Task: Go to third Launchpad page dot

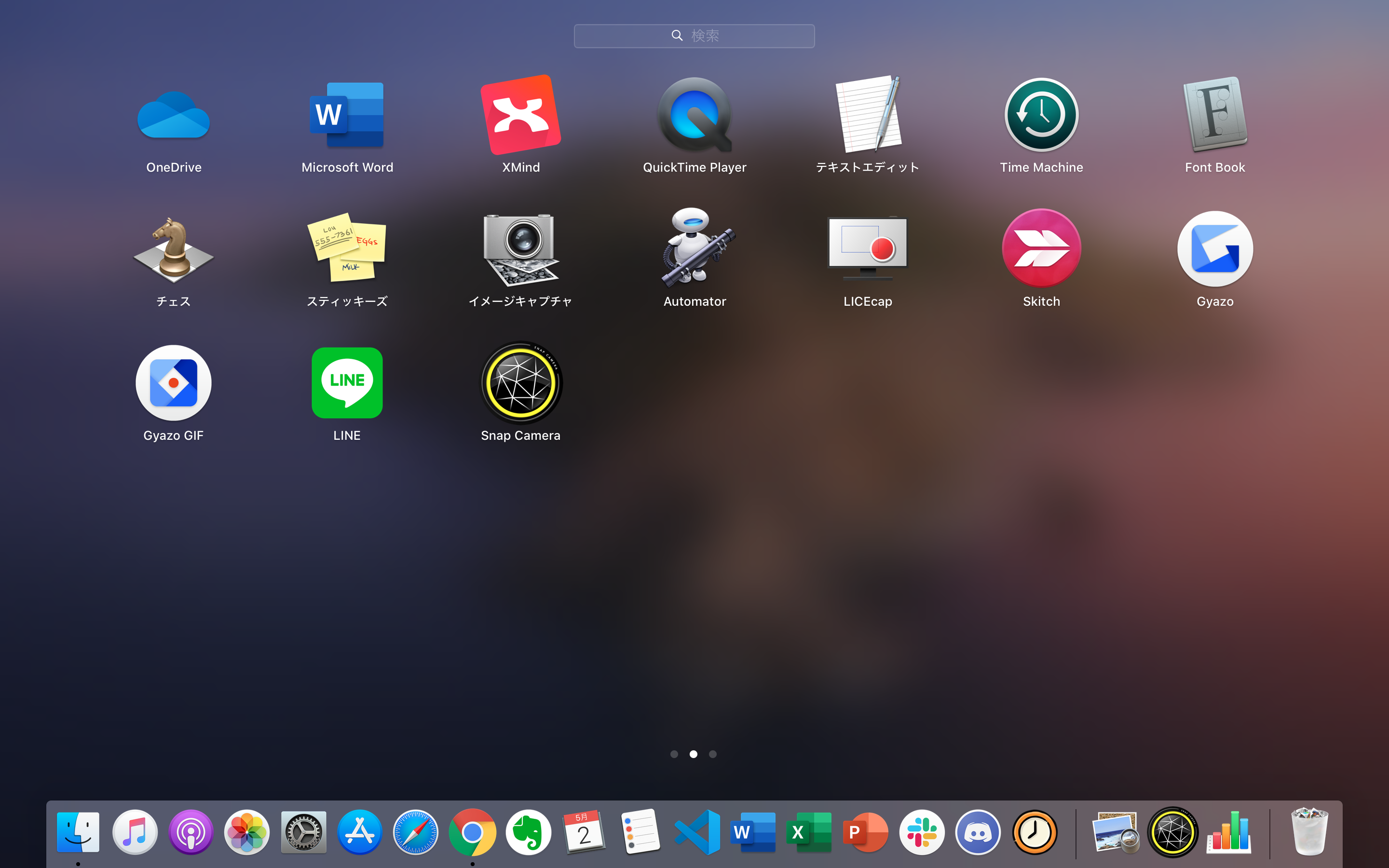Action: (712, 754)
